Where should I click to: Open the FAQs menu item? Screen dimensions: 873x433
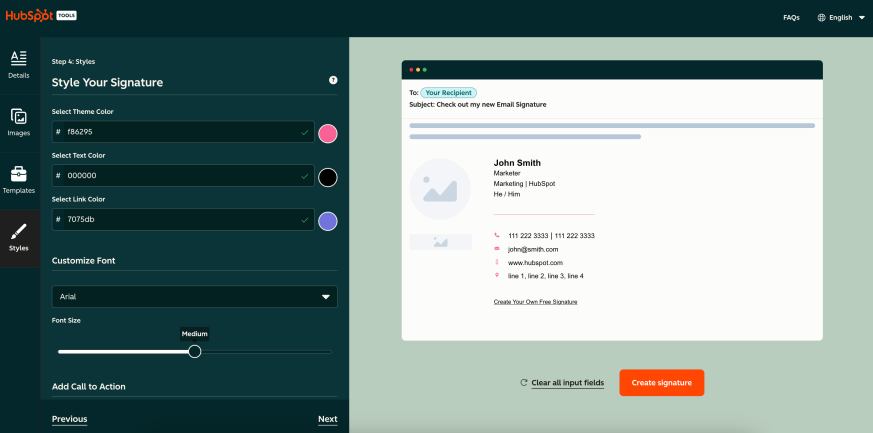[x=791, y=17]
